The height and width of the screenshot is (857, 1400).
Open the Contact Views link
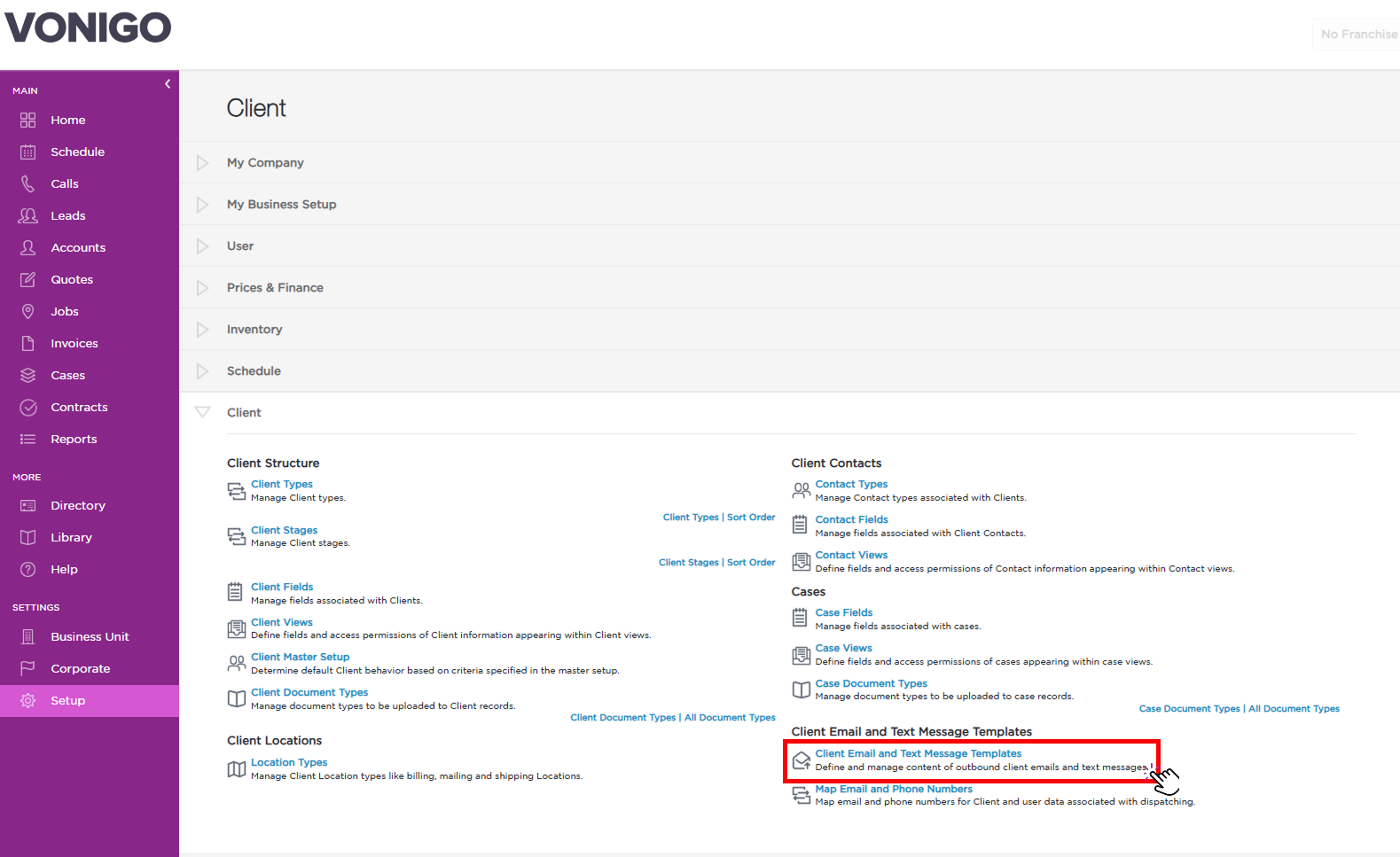(x=851, y=555)
